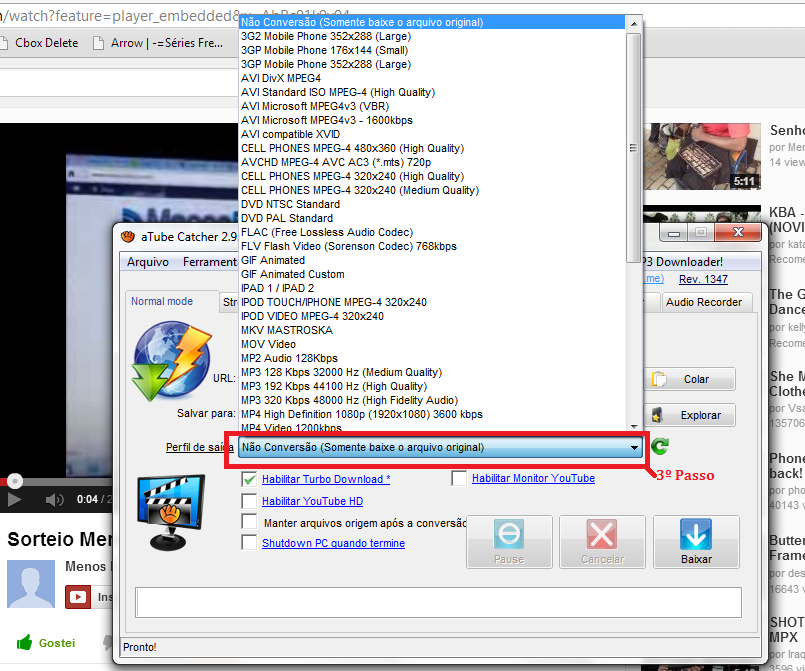Enable Habilitar Monitor YouTube checkbox
The image size is (805, 671).
[x=459, y=478]
